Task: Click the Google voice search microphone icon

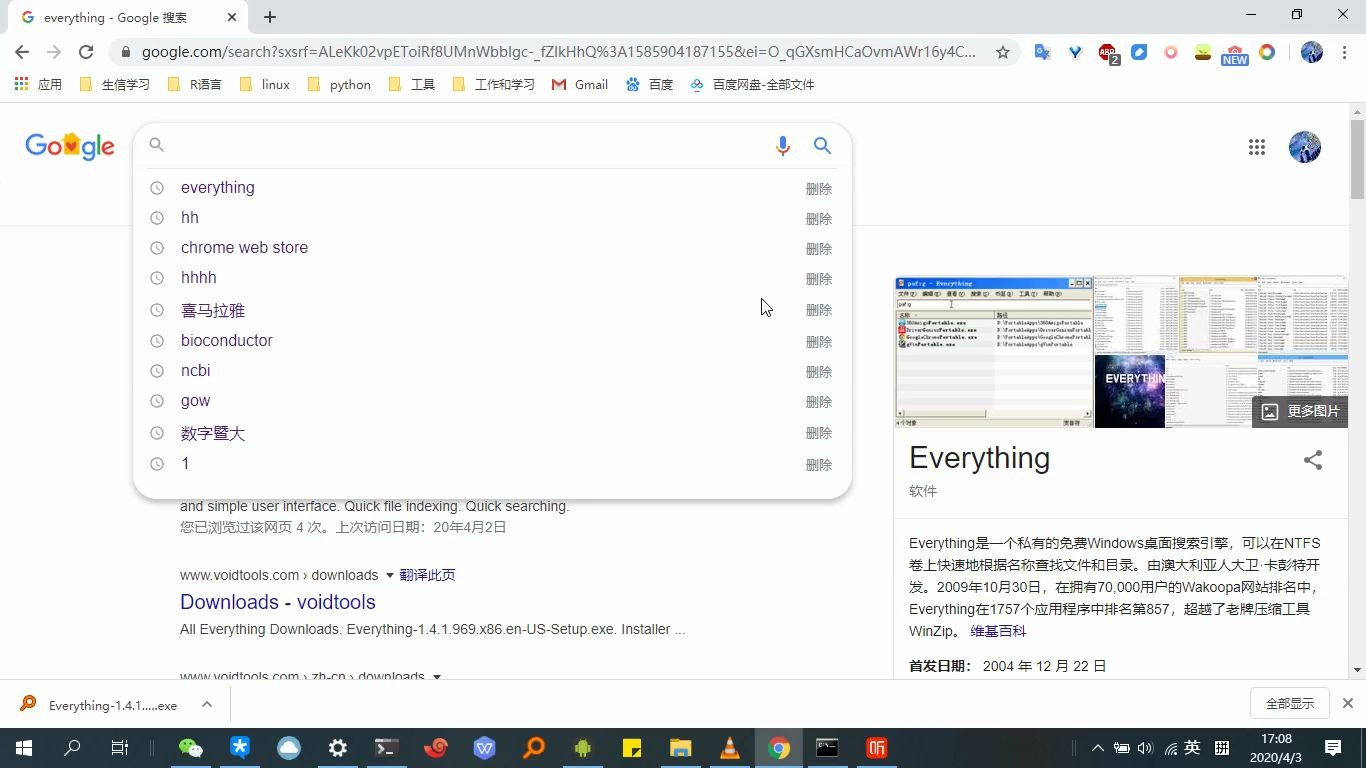Action: (x=783, y=146)
